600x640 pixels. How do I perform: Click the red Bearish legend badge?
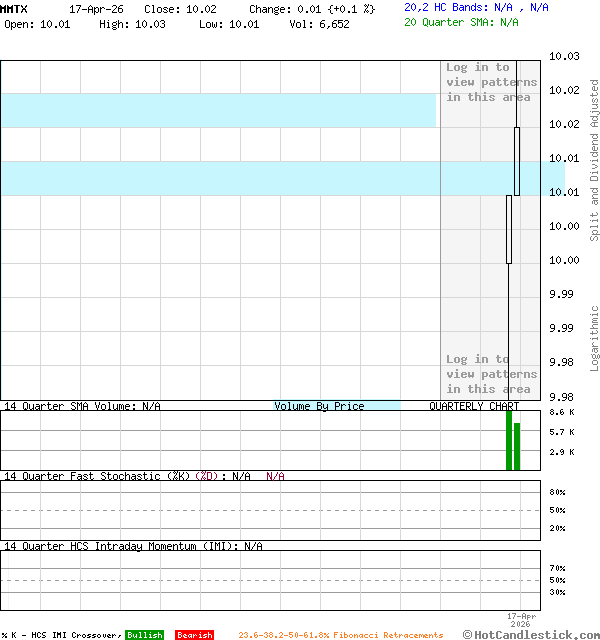pos(194,635)
